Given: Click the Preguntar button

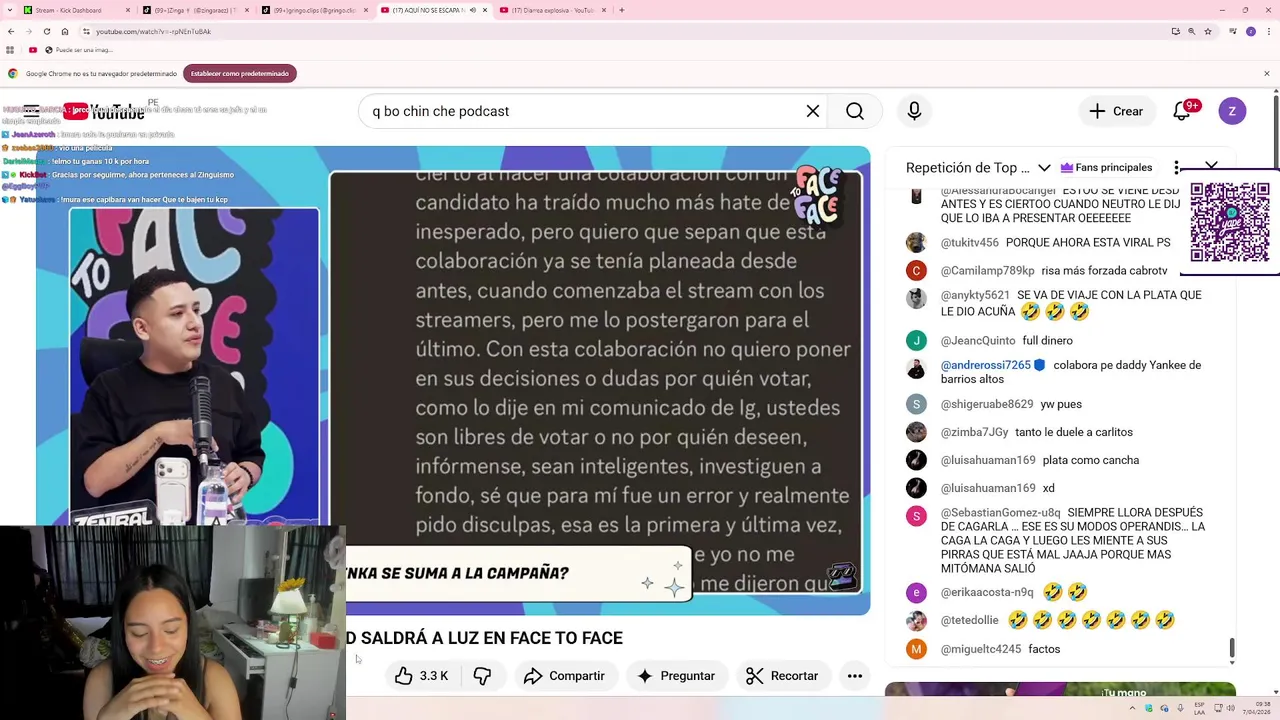Looking at the screenshot, I should [x=676, y=676].
